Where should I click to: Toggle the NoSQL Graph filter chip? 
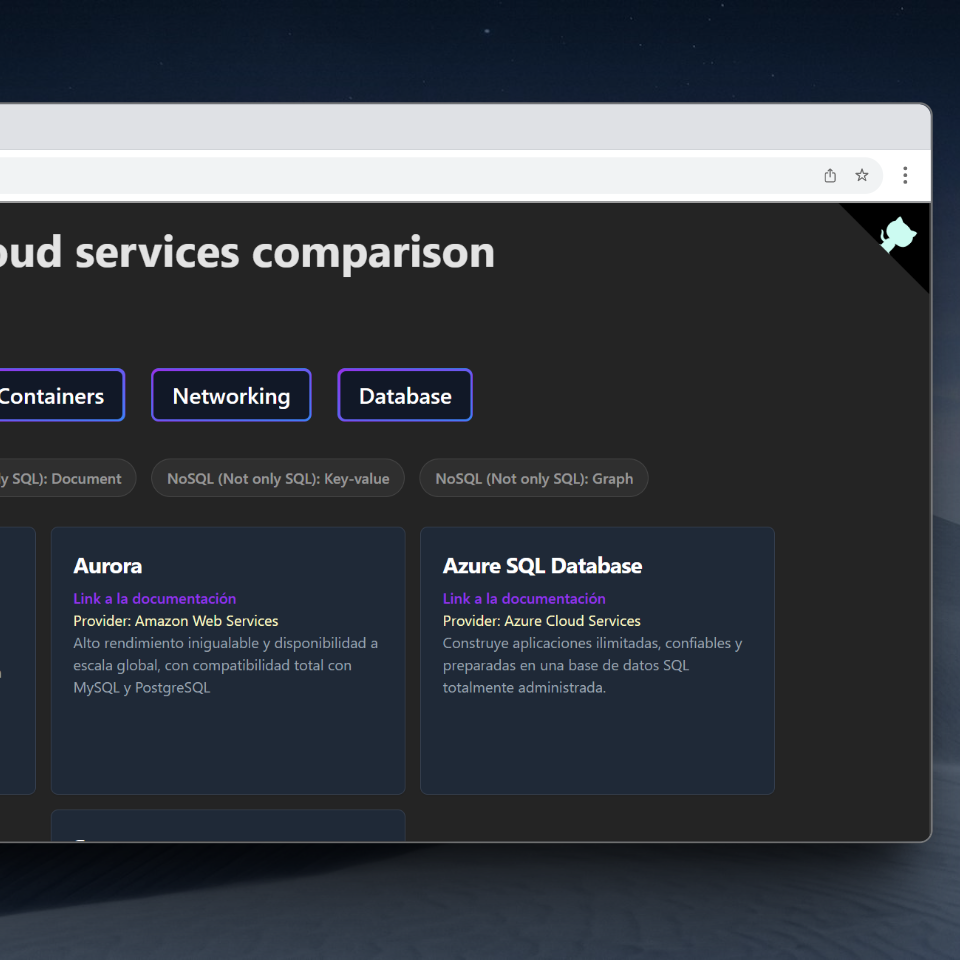(534, 478)
